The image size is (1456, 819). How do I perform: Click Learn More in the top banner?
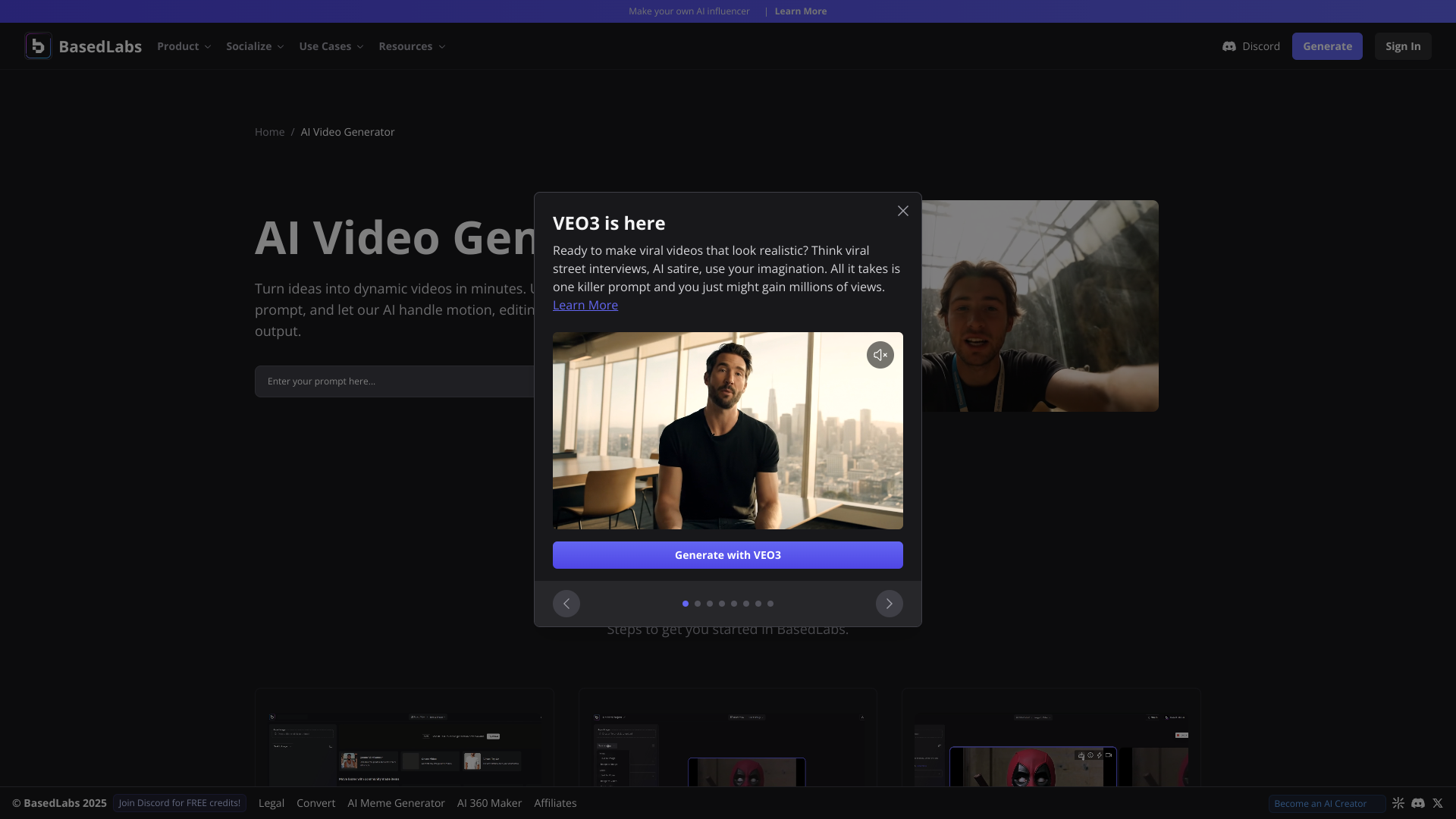pyautogui.click(x=801, y=11)
